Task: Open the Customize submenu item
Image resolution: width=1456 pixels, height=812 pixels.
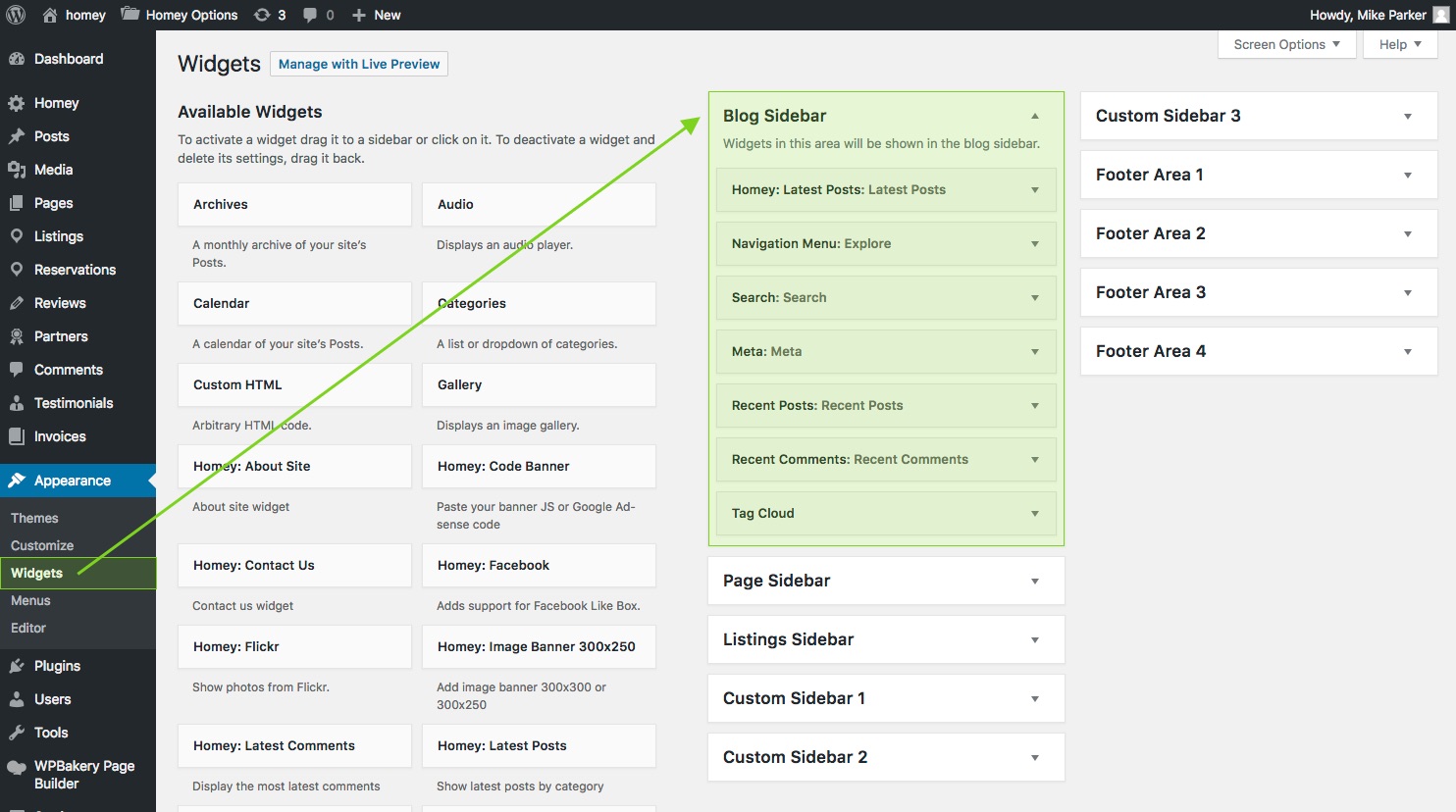Action: coord(42,545)
